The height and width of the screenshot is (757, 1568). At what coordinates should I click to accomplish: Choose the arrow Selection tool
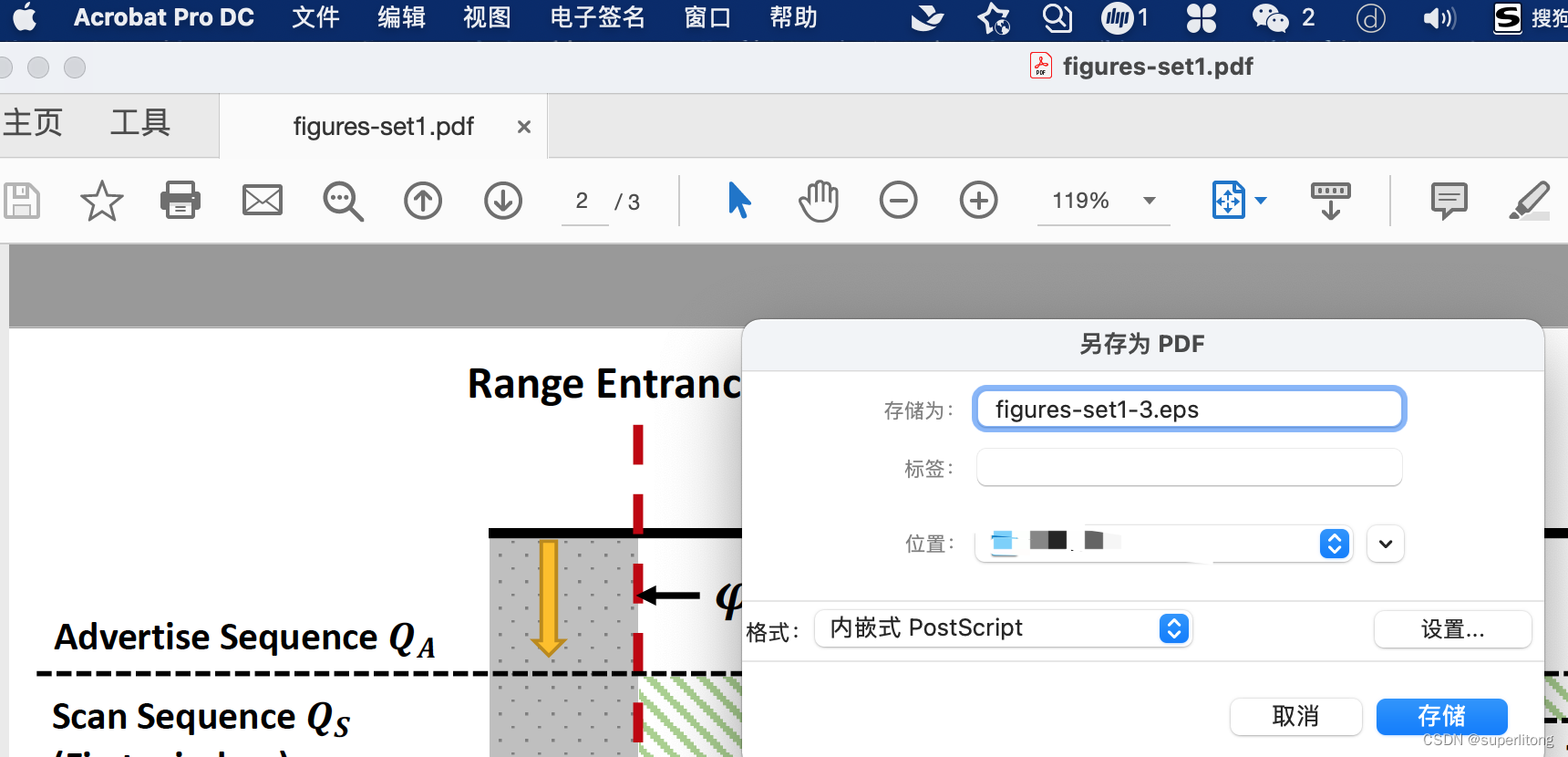tap(739, 201)
